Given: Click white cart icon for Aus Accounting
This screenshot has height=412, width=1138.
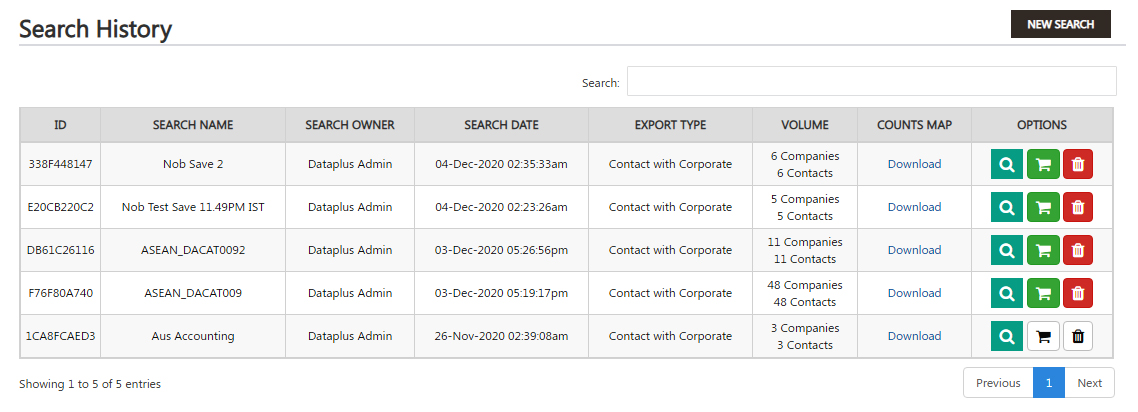Looking at the screenshot, I should click(1043, 337).
